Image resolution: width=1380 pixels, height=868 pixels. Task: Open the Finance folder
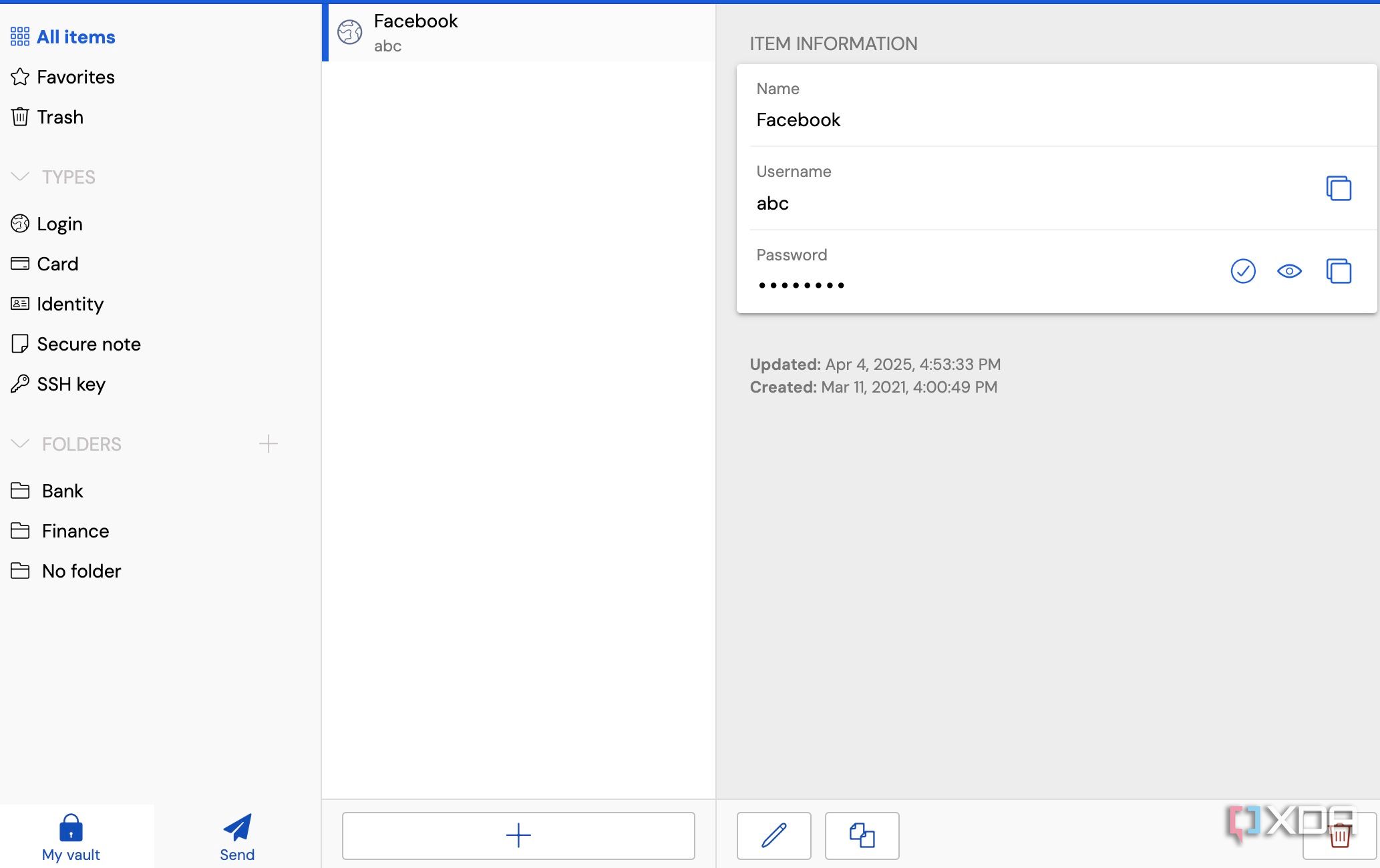(x=75, y=531)
